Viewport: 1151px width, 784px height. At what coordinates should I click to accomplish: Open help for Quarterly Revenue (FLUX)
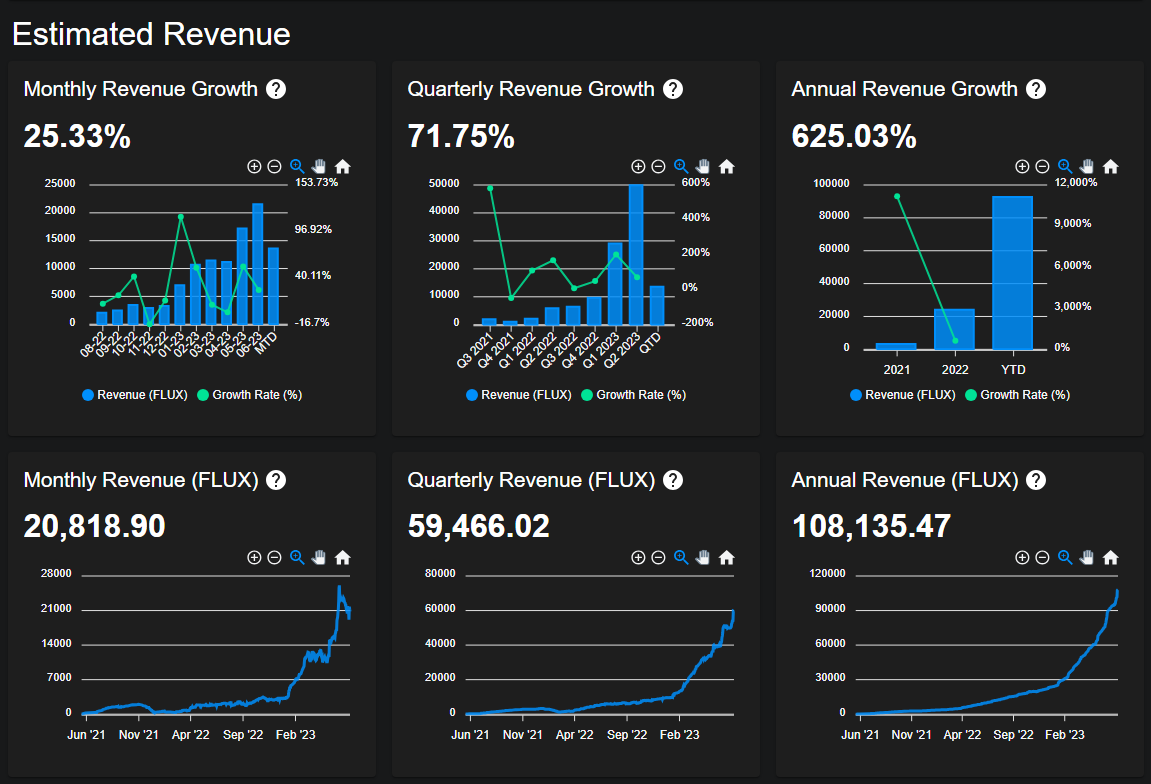click(672, 480)
